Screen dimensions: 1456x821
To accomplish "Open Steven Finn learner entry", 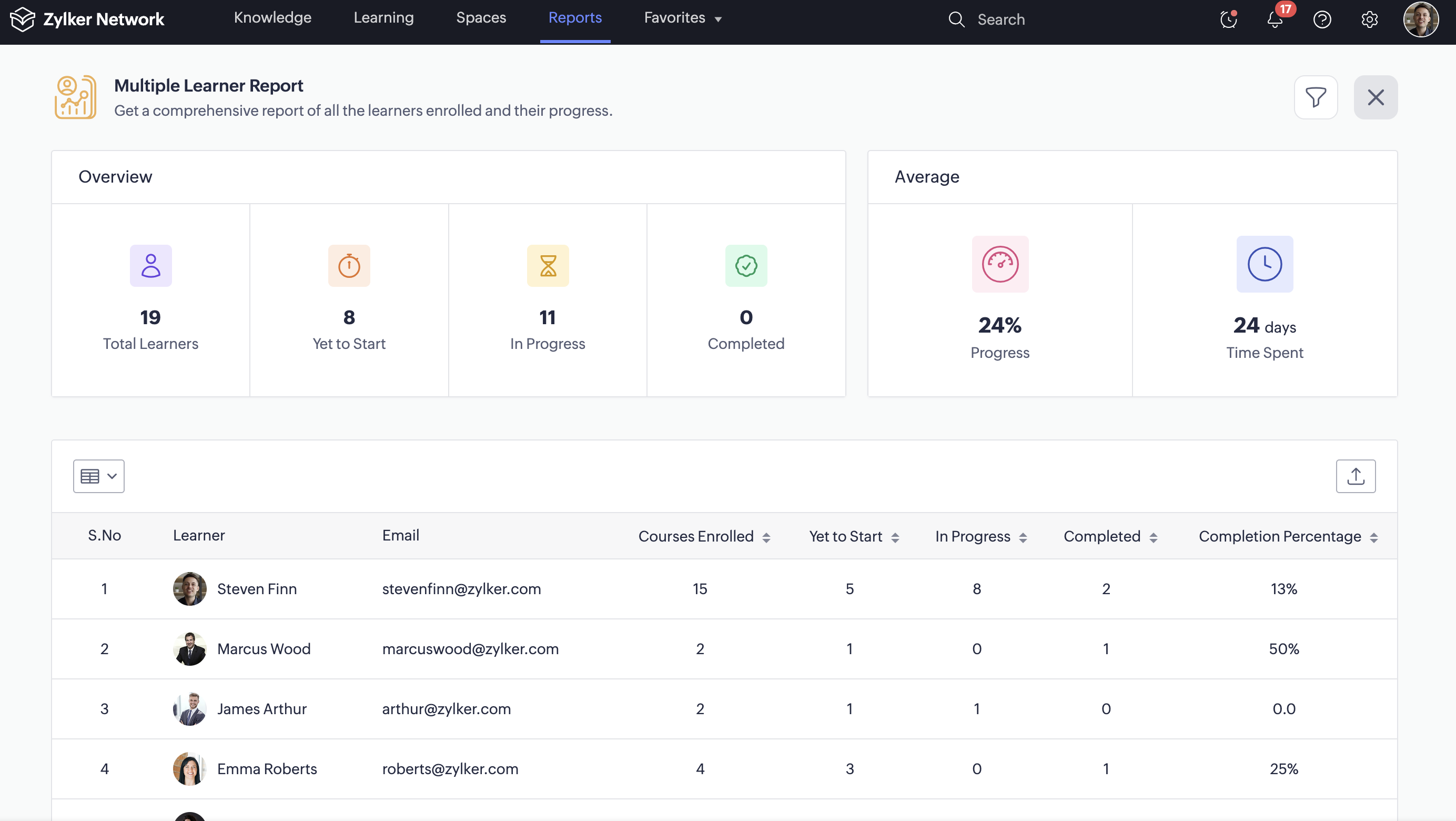I will click(257, 588).
